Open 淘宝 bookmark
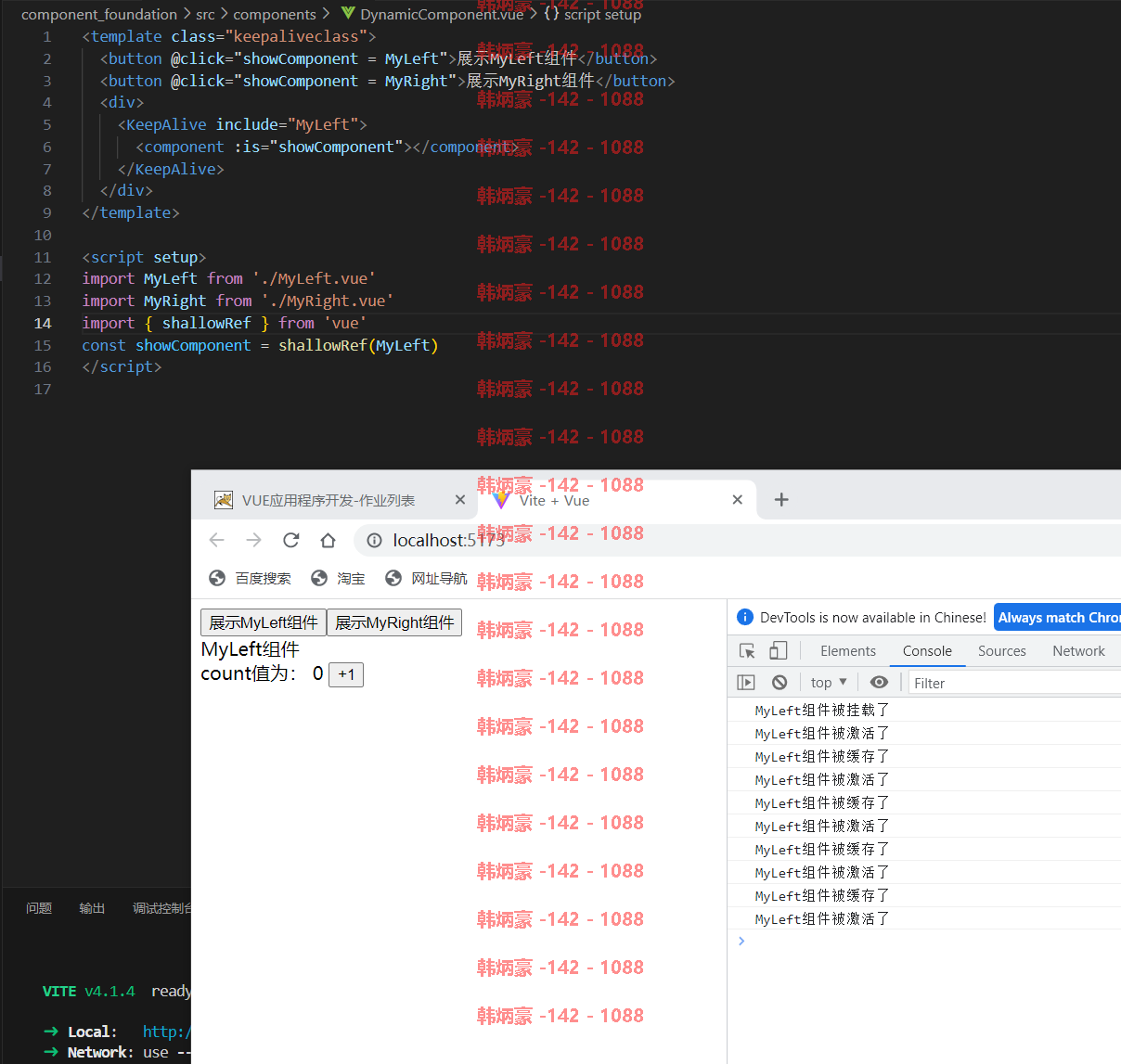1121x1064 pixels. 339,578
